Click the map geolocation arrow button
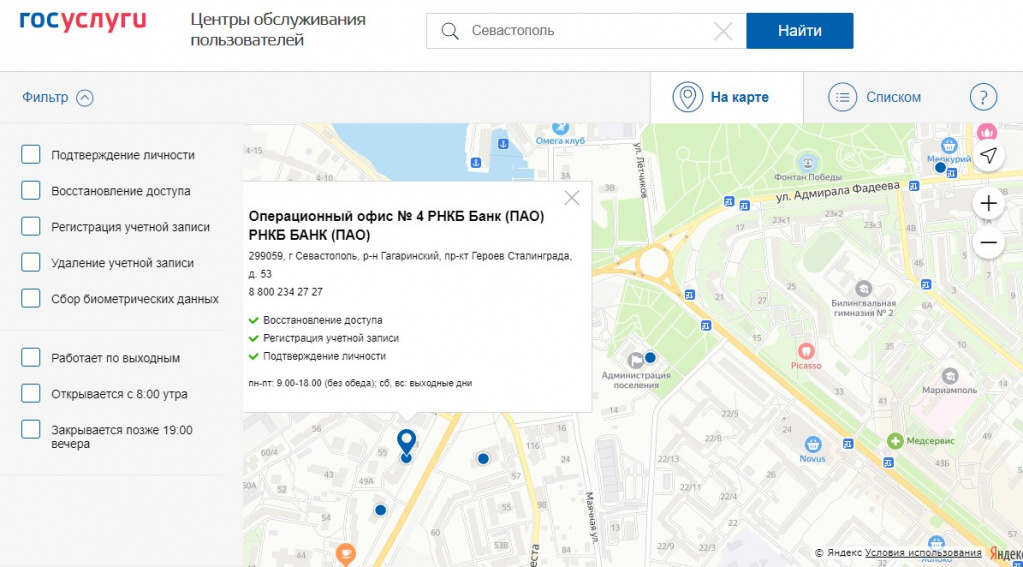 coord(988,155)
